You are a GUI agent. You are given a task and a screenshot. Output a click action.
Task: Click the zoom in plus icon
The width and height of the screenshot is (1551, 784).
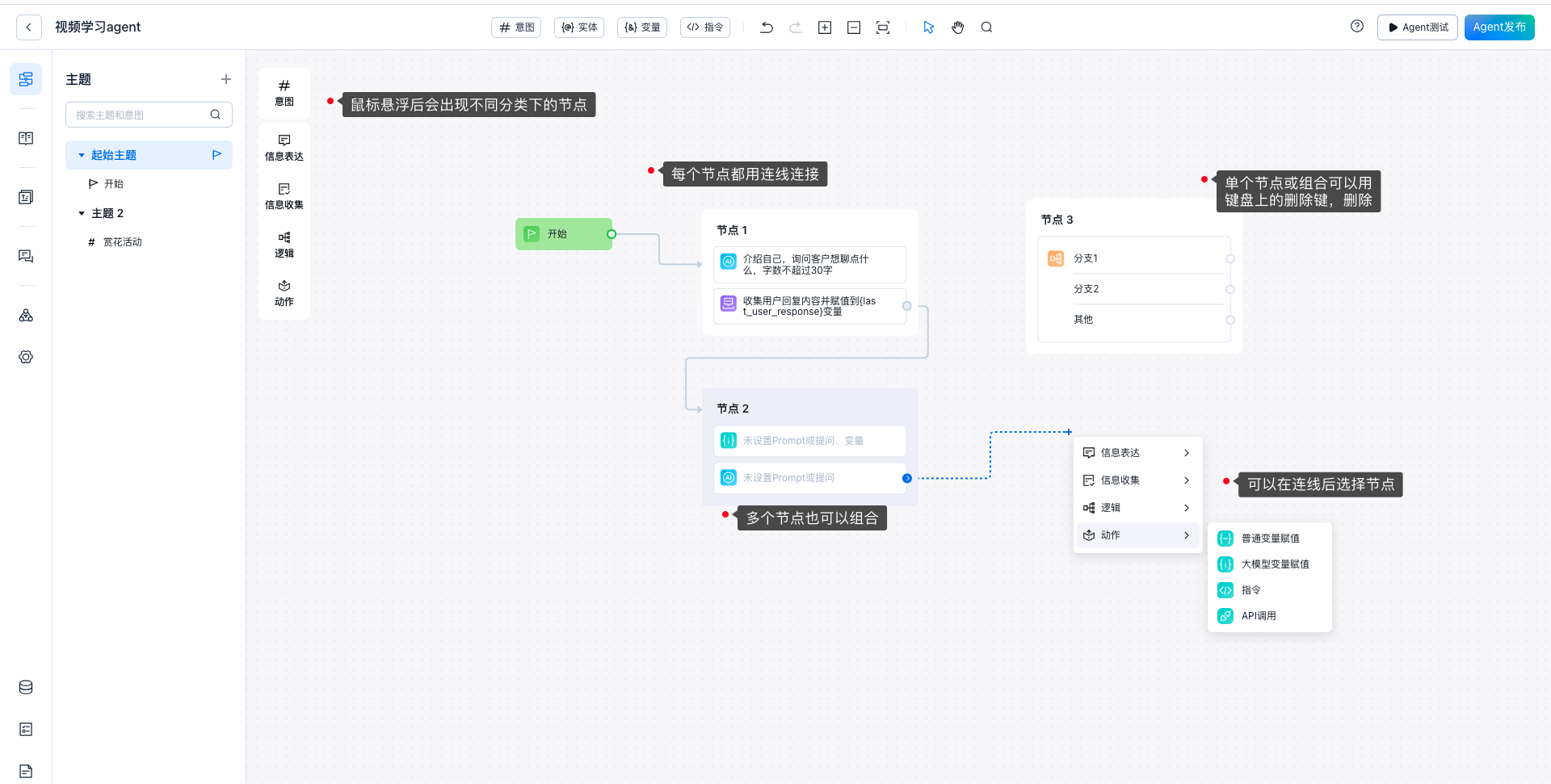825,27
